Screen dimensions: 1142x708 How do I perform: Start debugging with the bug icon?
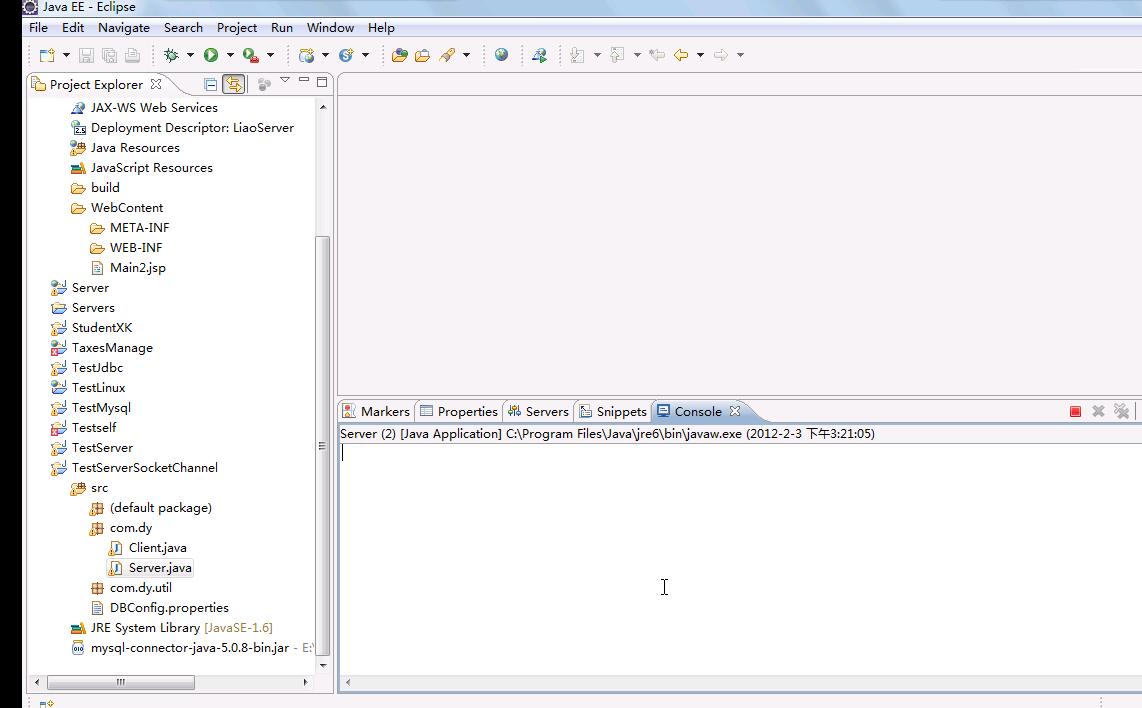pos(171,55)
